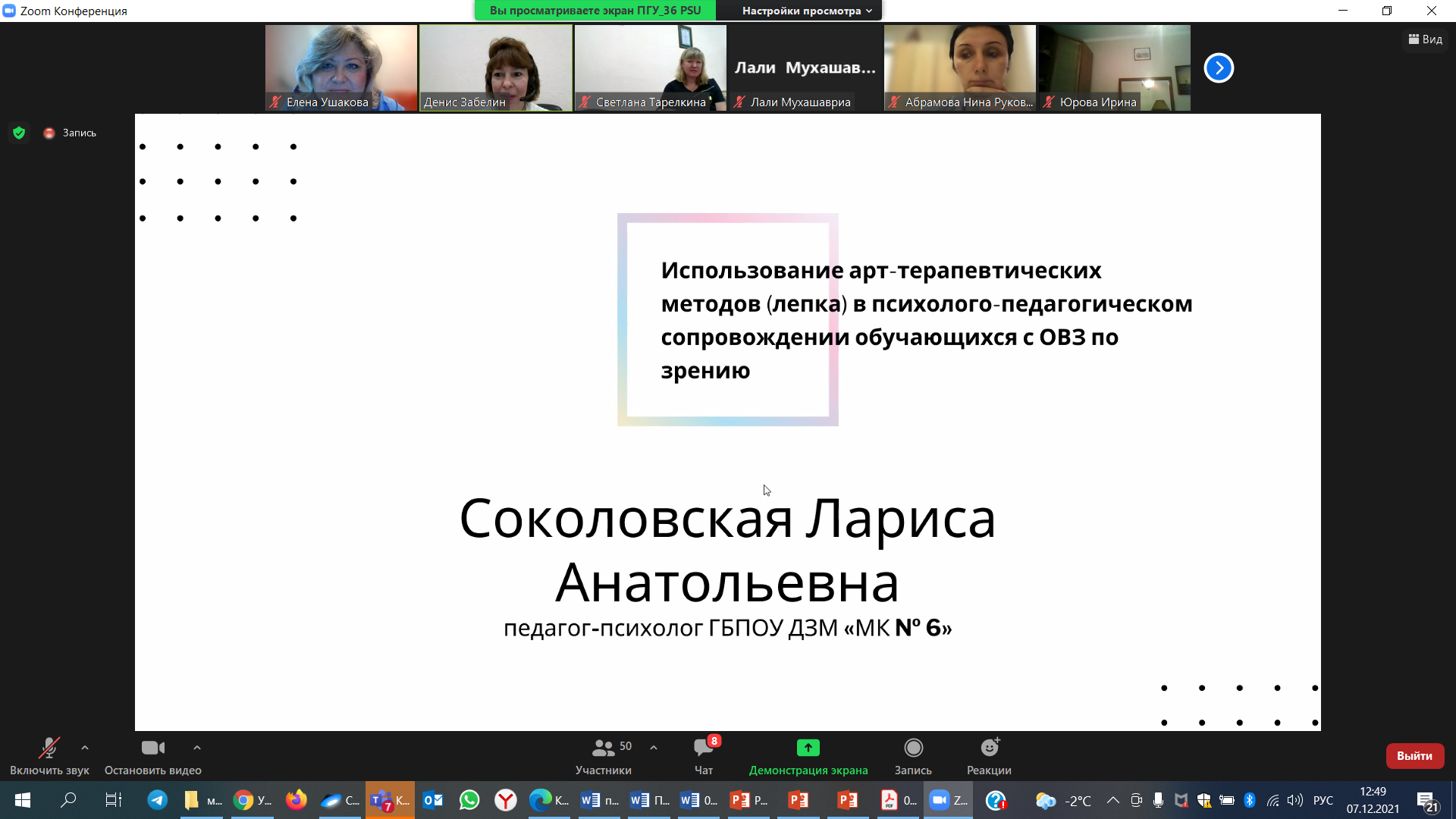Open WhatsApp from the taskbar

pyautogui.click(x=469, y=800)
